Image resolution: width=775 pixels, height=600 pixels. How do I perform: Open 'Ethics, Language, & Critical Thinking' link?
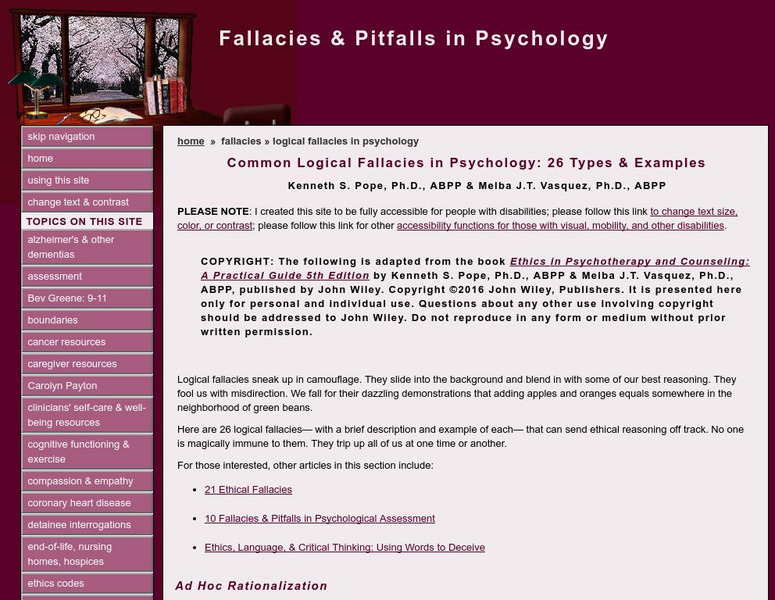pyautogui.click(x=344, y=548)
